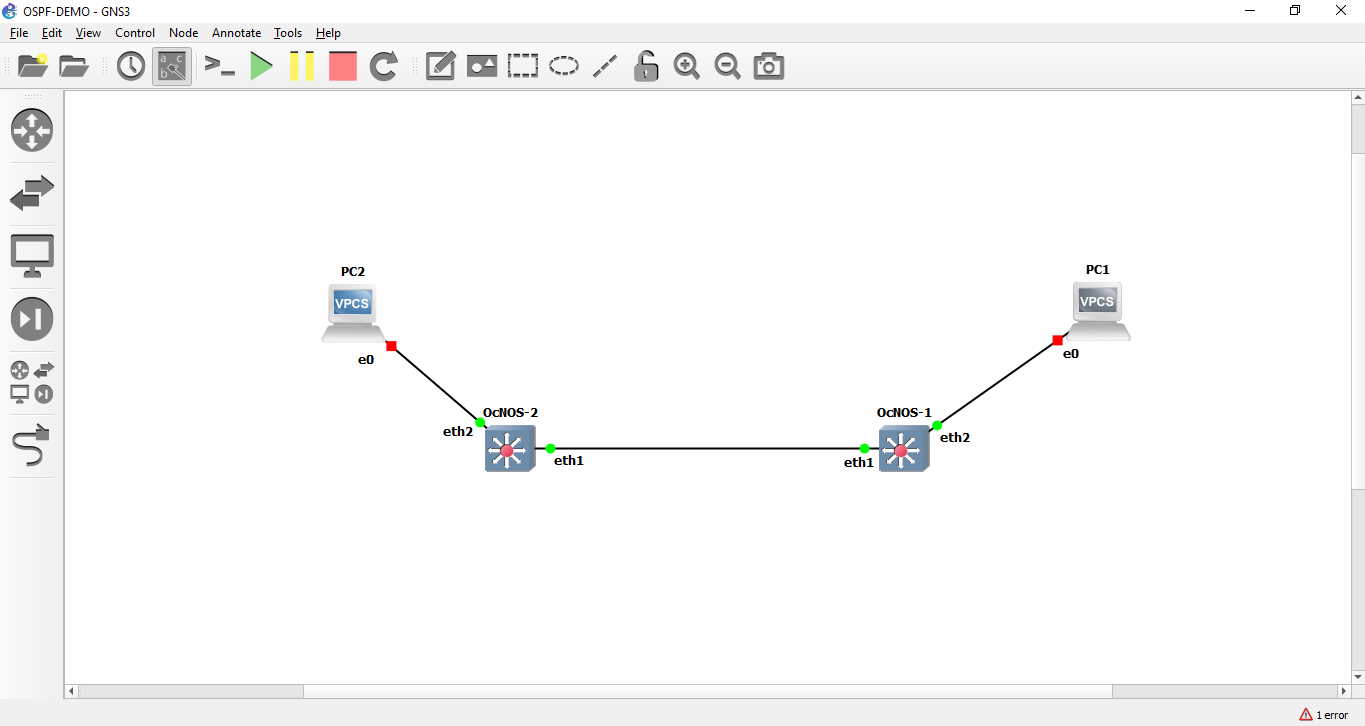Select the Draw an ellipse tool
This screenshot has height=726, width=1365.
click(564, 66)
